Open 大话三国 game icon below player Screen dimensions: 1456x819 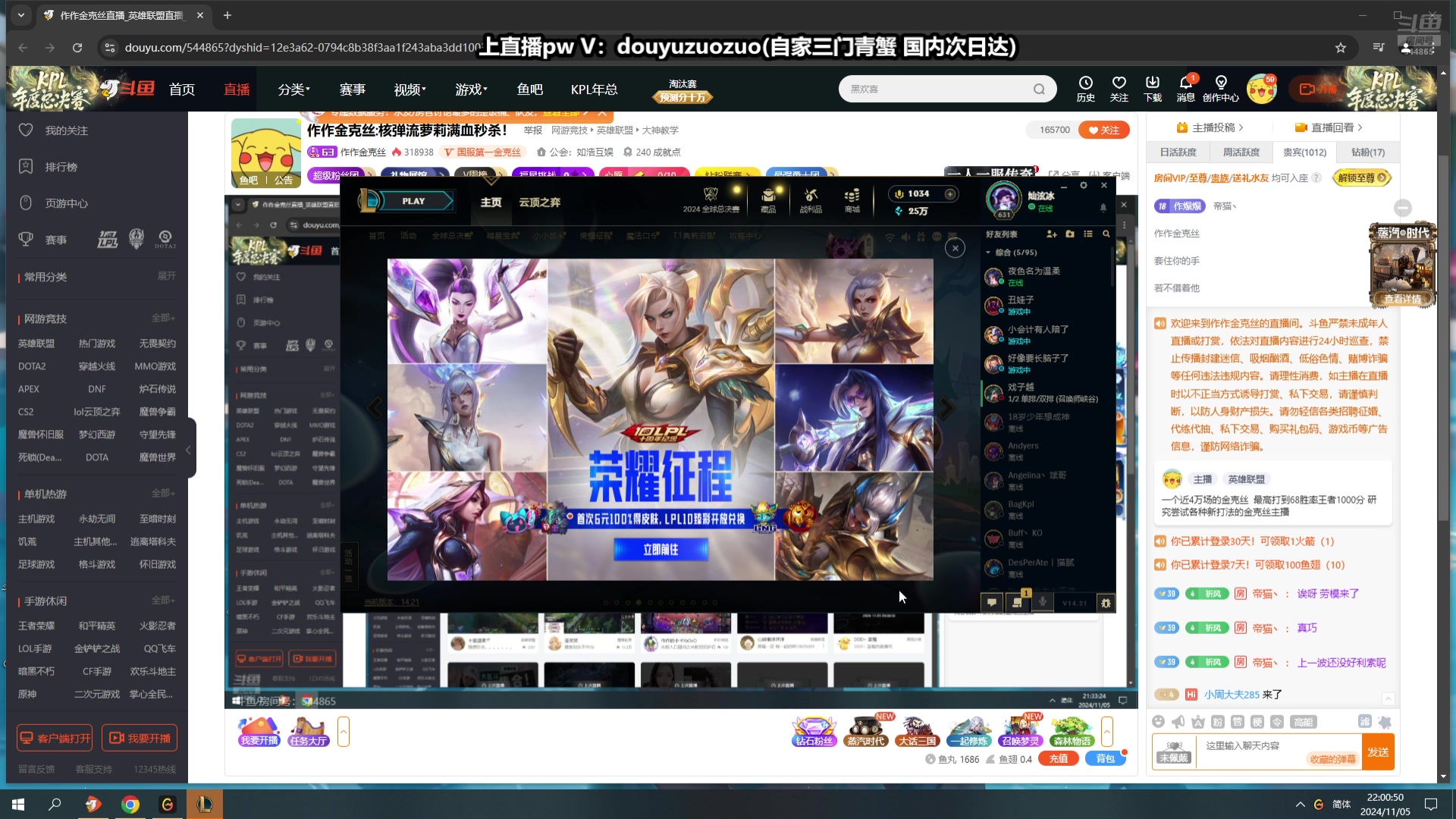917,731
